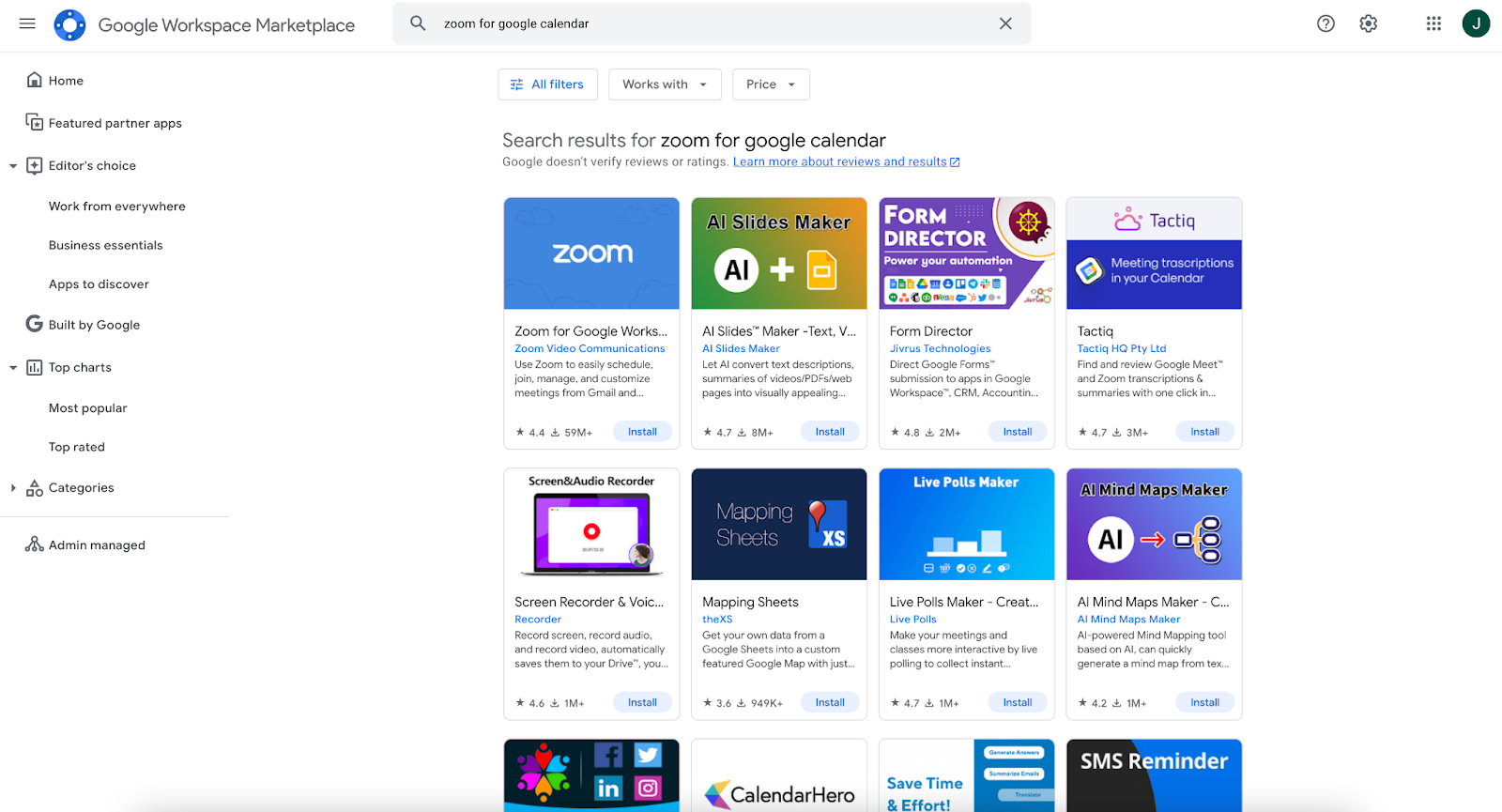Click the Form Director title
1502x812 pixels.
pos(931,331)
